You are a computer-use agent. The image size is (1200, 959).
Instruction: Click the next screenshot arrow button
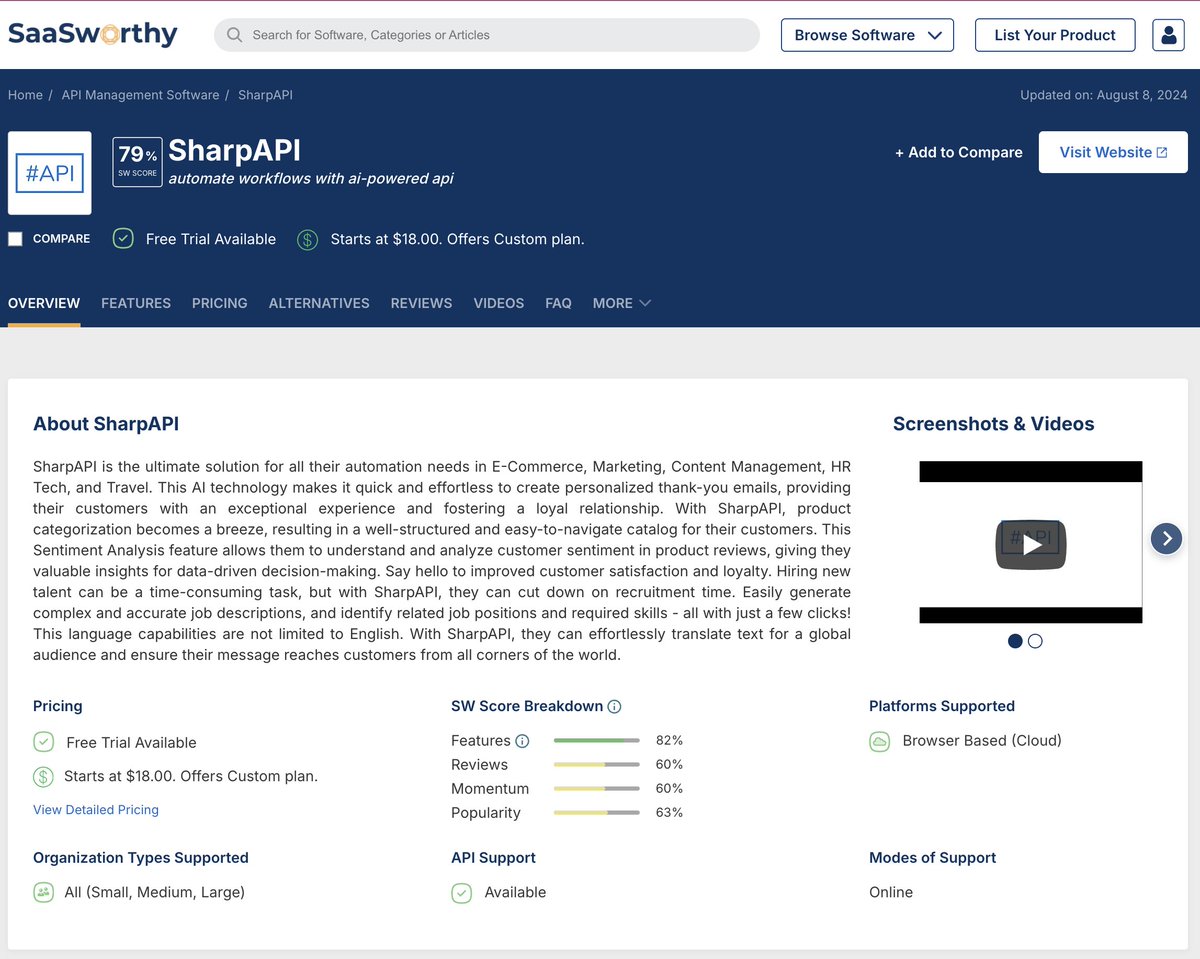pos(1166,539)
